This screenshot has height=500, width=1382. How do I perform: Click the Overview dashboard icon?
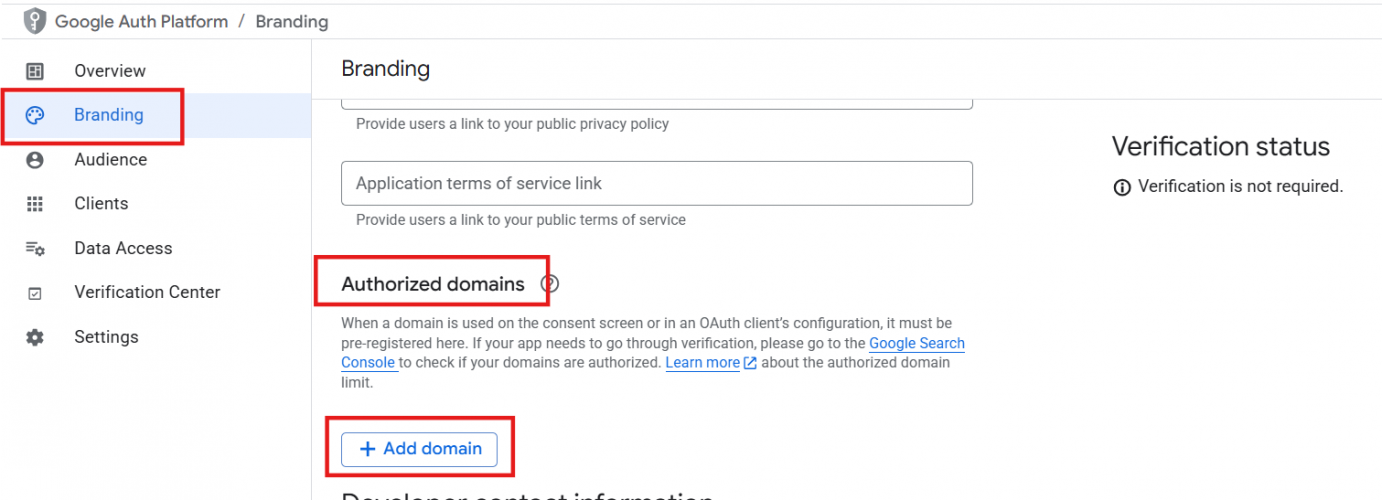point(35,71)
